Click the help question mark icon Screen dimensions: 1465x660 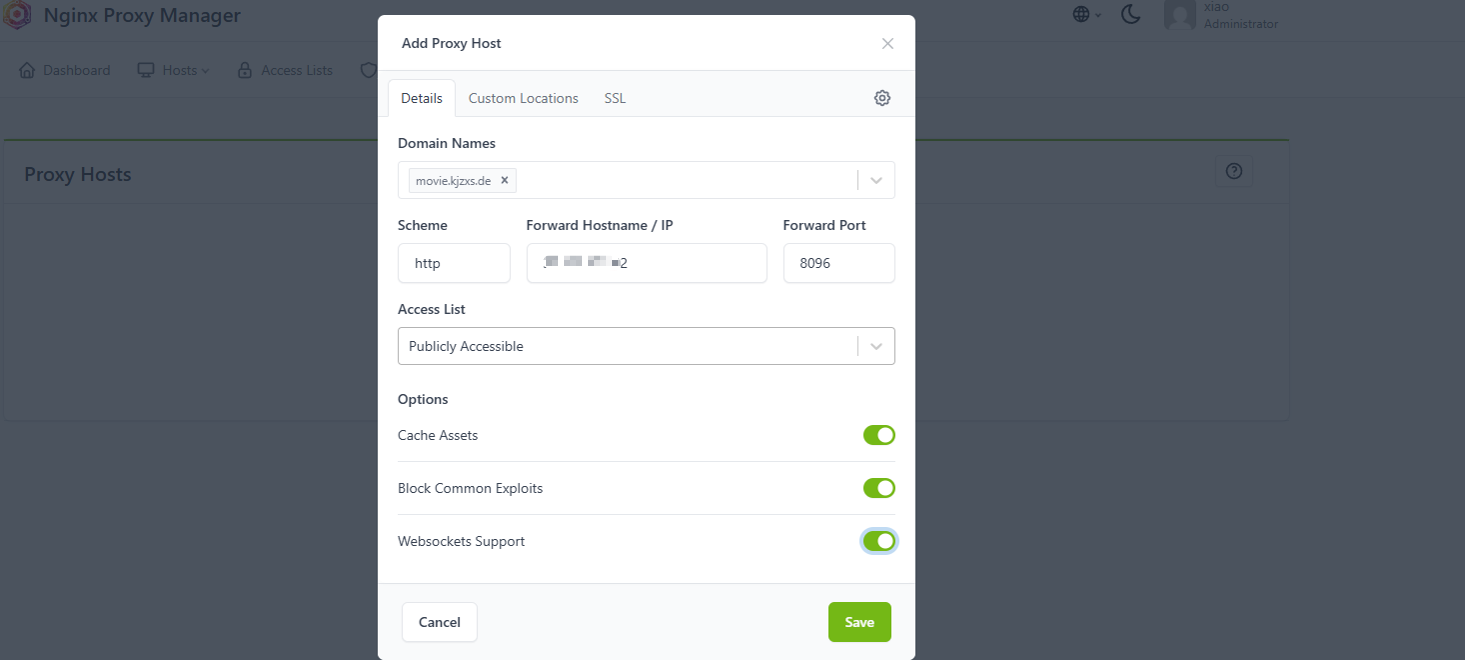(x=1233, y=172)
